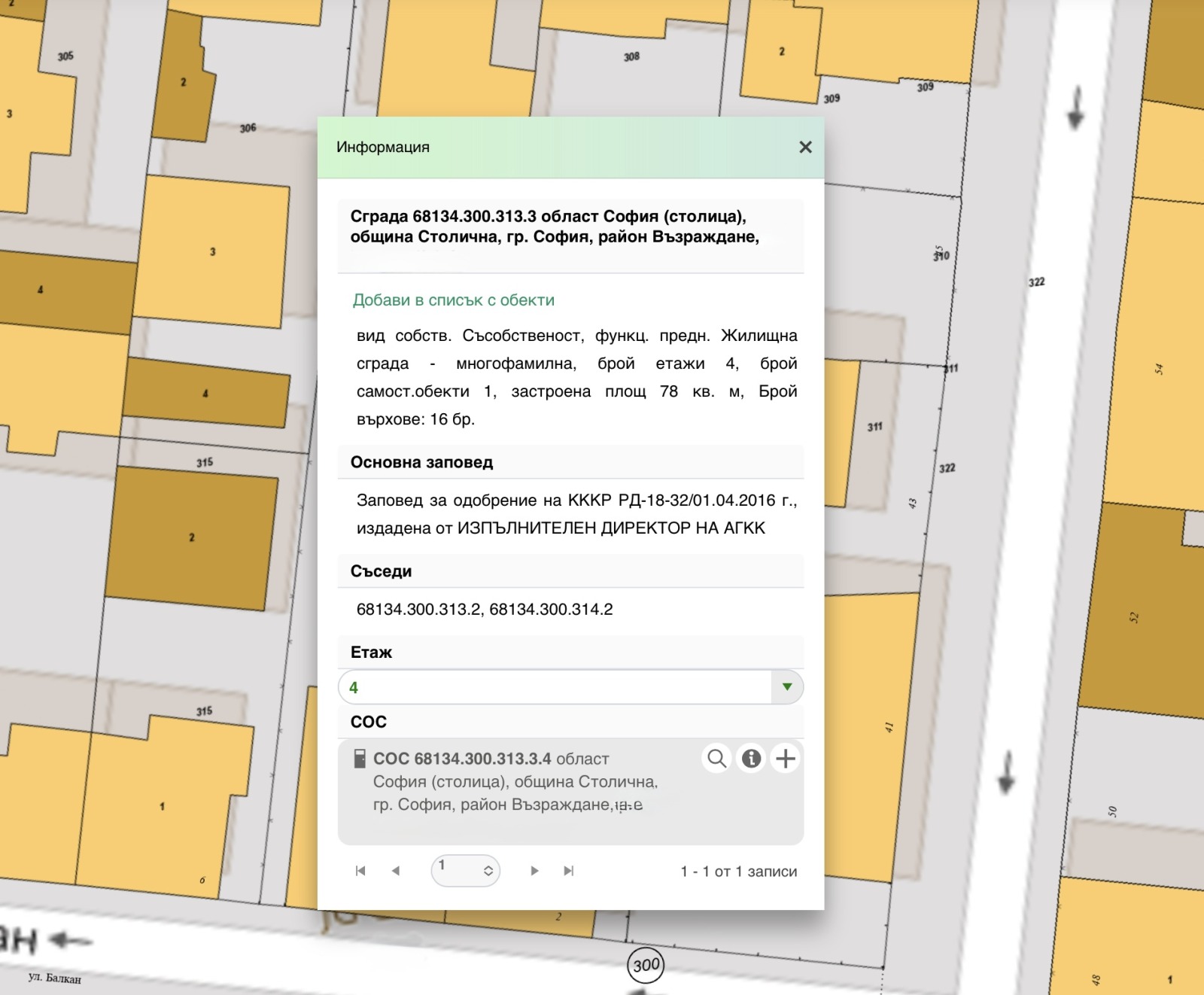Click the building icon beside СОС entry

click(x=360, y=759)
